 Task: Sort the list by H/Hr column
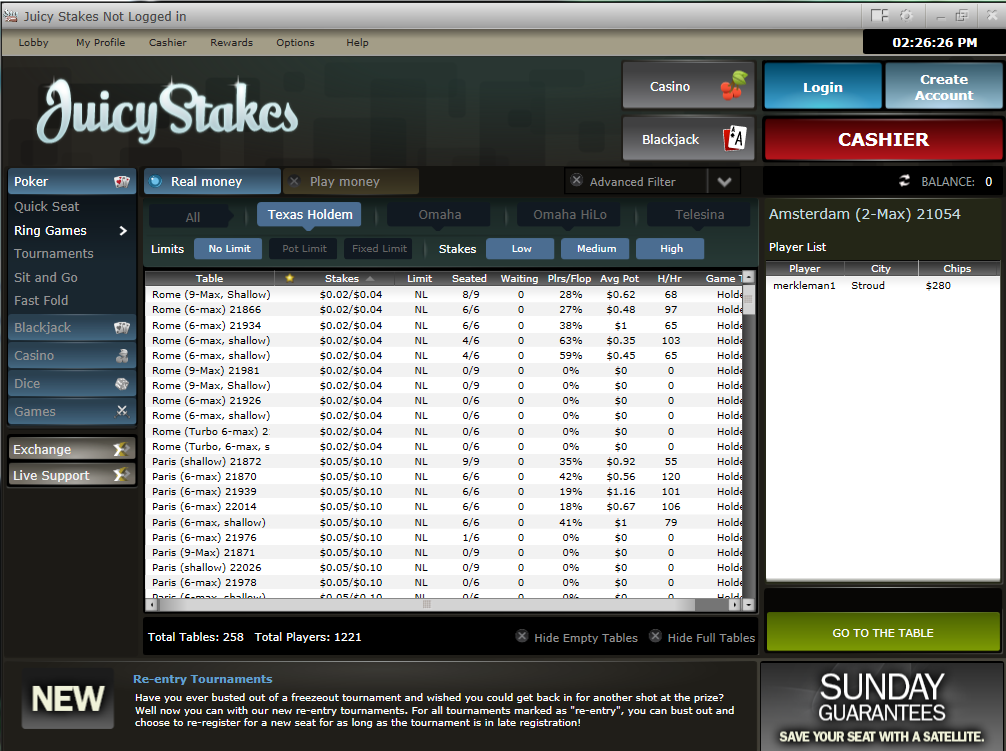click(669, 278)
